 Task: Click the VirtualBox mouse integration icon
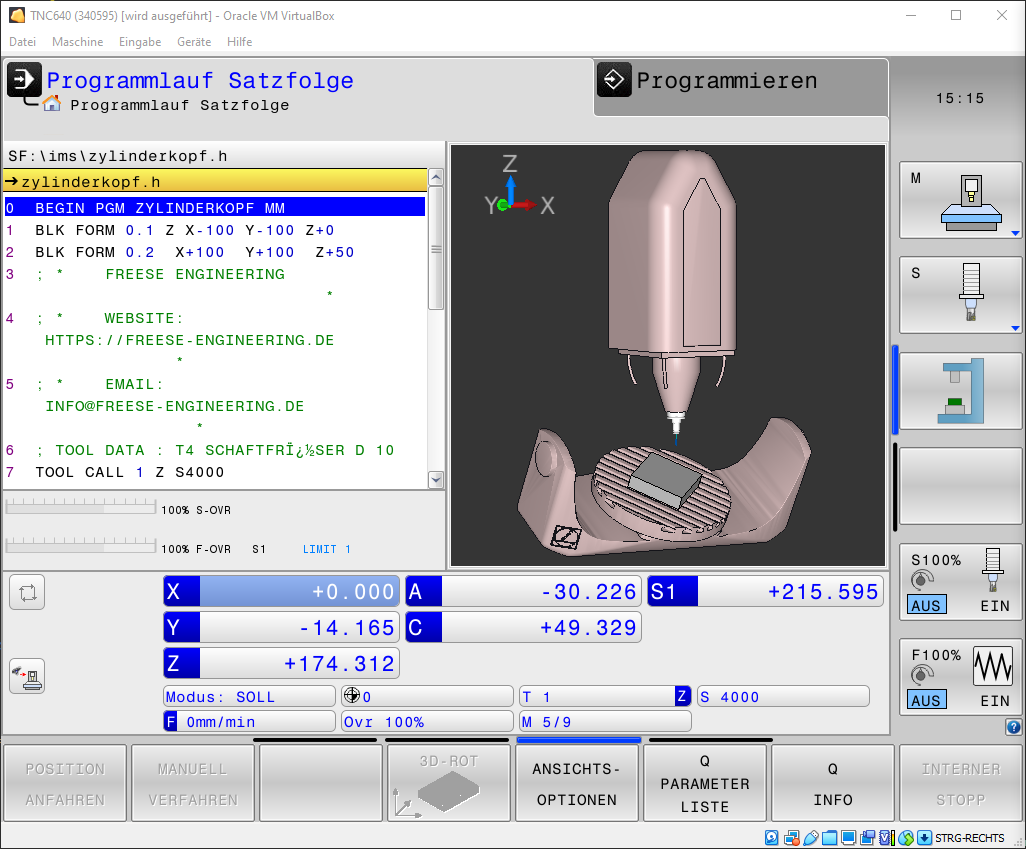coord(906,838)
